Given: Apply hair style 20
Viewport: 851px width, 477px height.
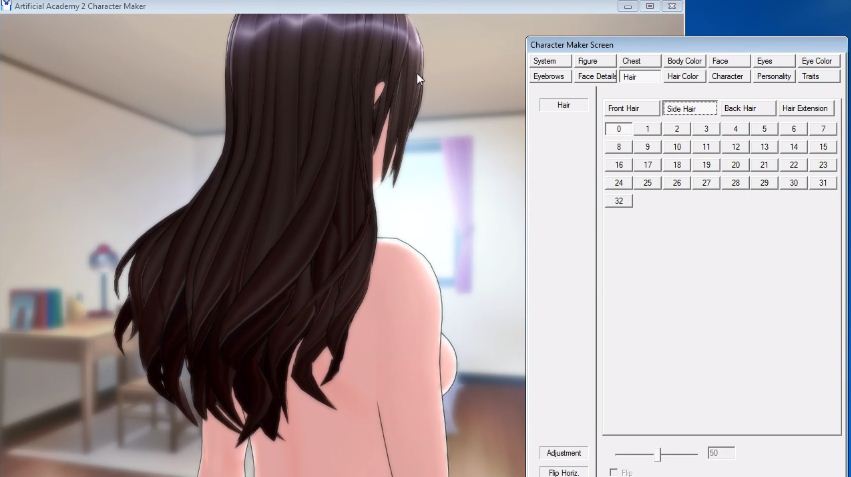Looking at the screenshot, I should [735, 165].
